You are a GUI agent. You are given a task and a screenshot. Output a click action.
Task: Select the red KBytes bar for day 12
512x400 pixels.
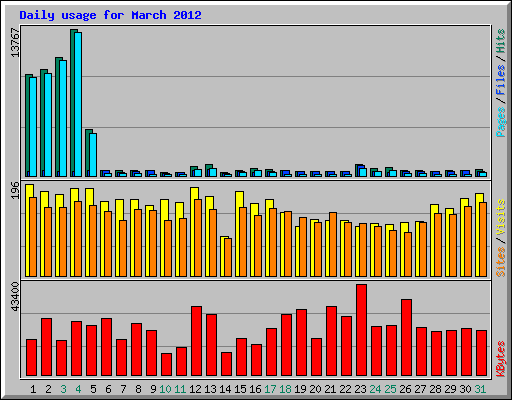click(x=197, y=341)
